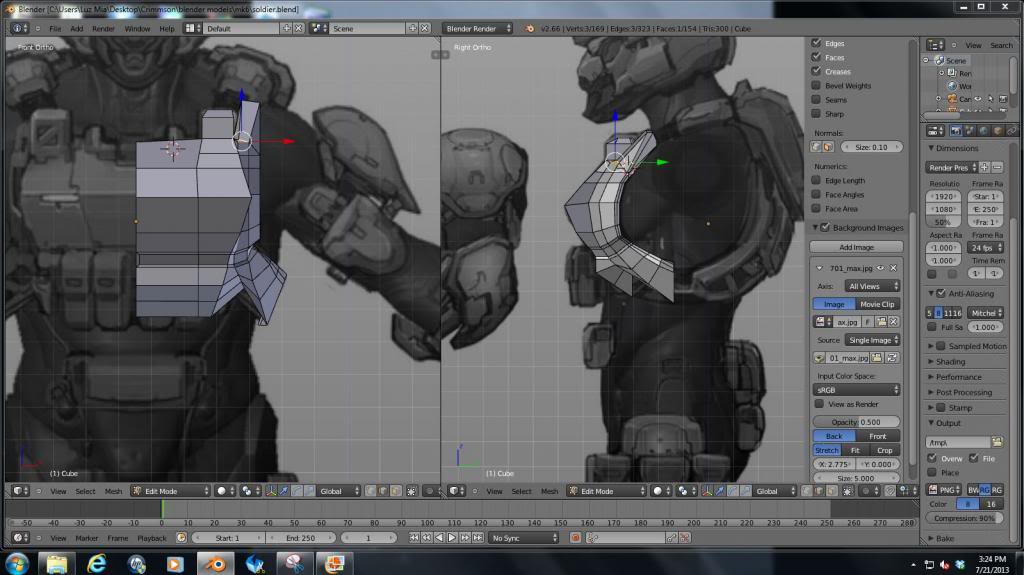The width and height of the screenshot is (1024, 575).
Task: Click the Opacity 0.500 slider
Action: 856,422
